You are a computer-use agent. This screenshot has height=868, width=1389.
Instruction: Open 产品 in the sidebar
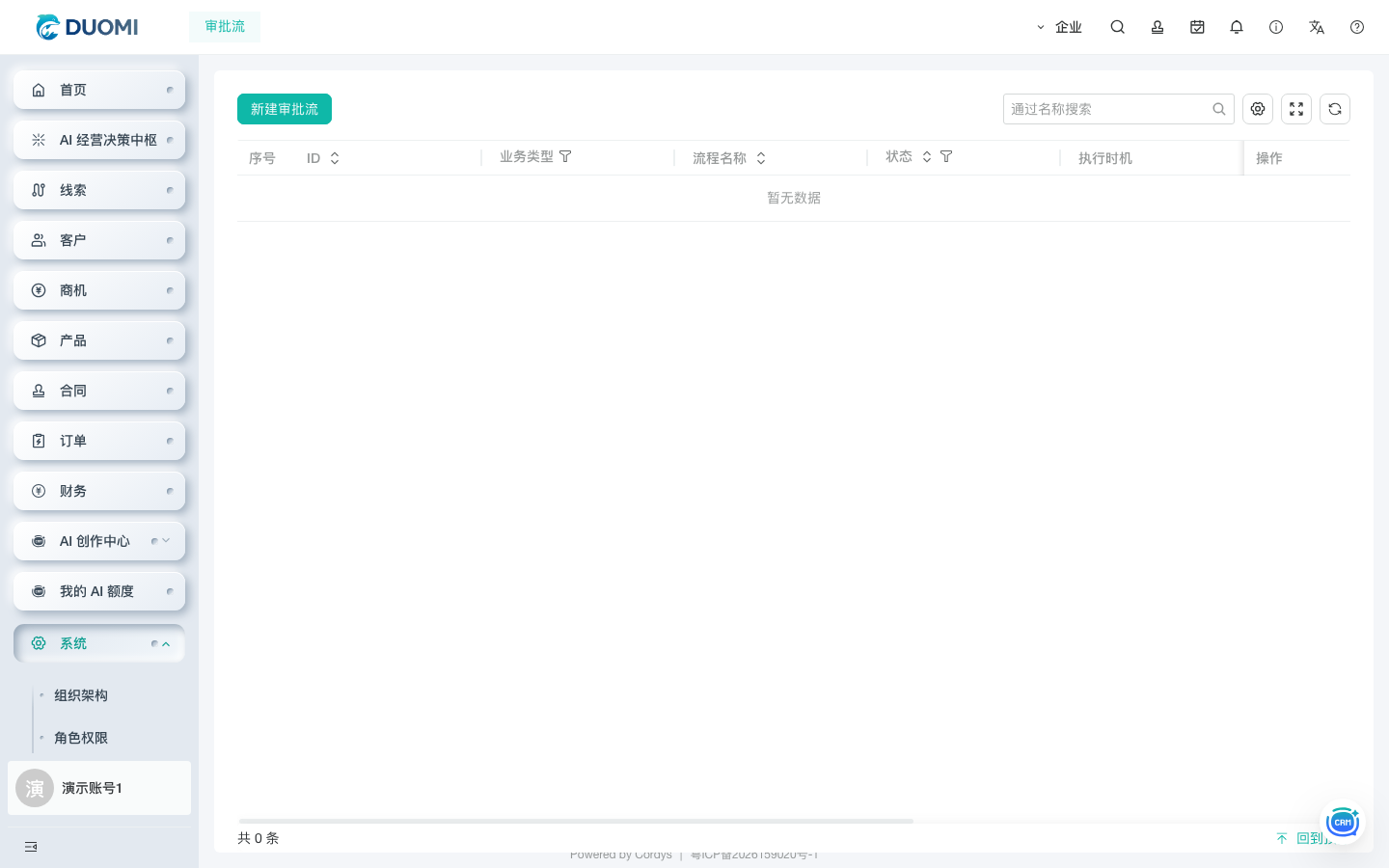tap(99, 340)
